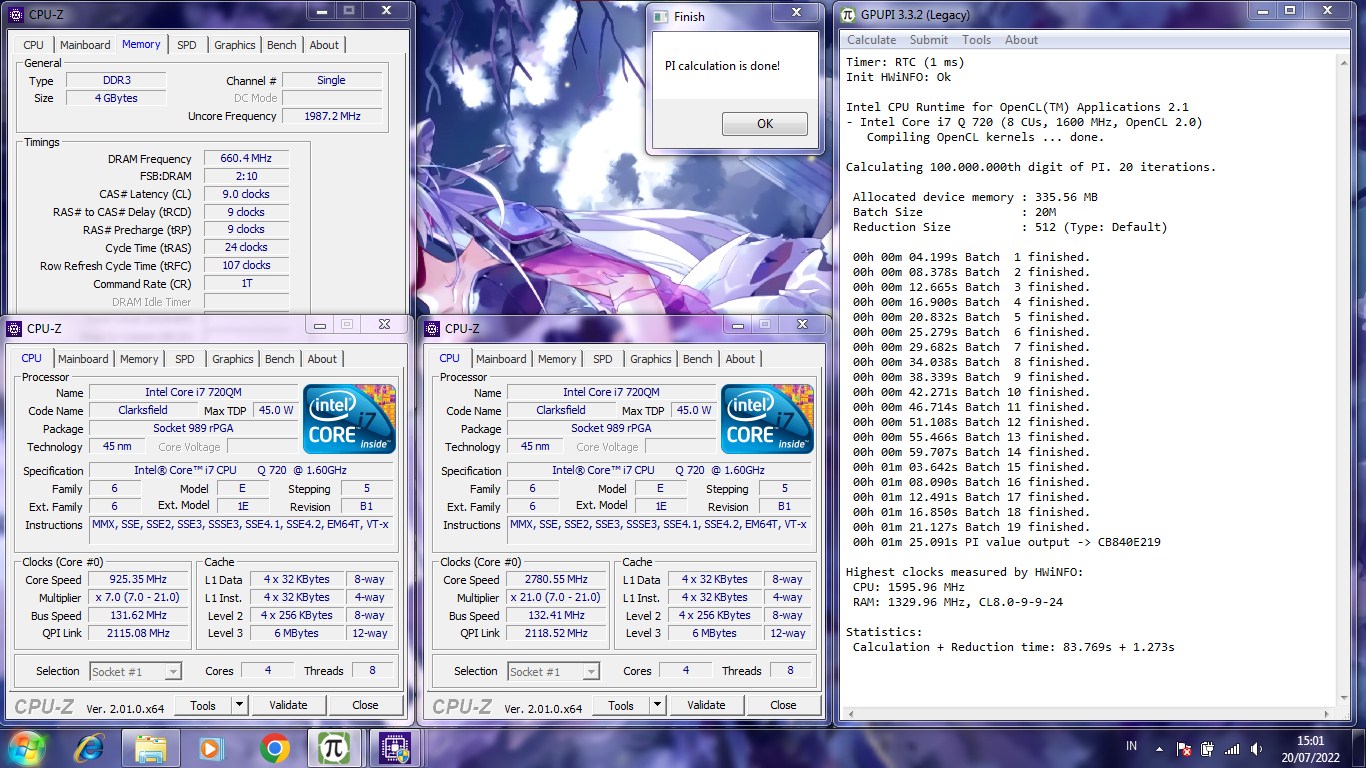This screenshot has width=1366, height=768.
Task: Click the 'PI calculation is done!' message
Action: click(722, 66)
